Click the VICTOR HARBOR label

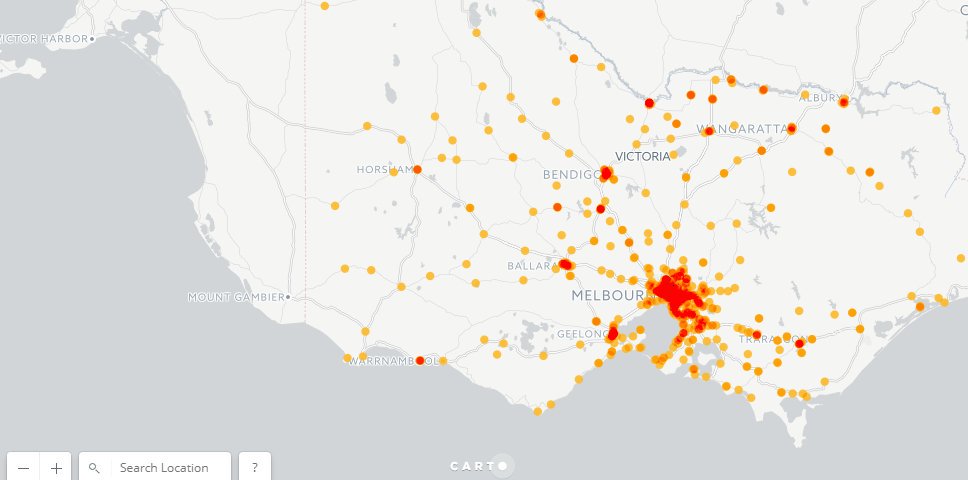pyautogui.click(x=44, y=38)
